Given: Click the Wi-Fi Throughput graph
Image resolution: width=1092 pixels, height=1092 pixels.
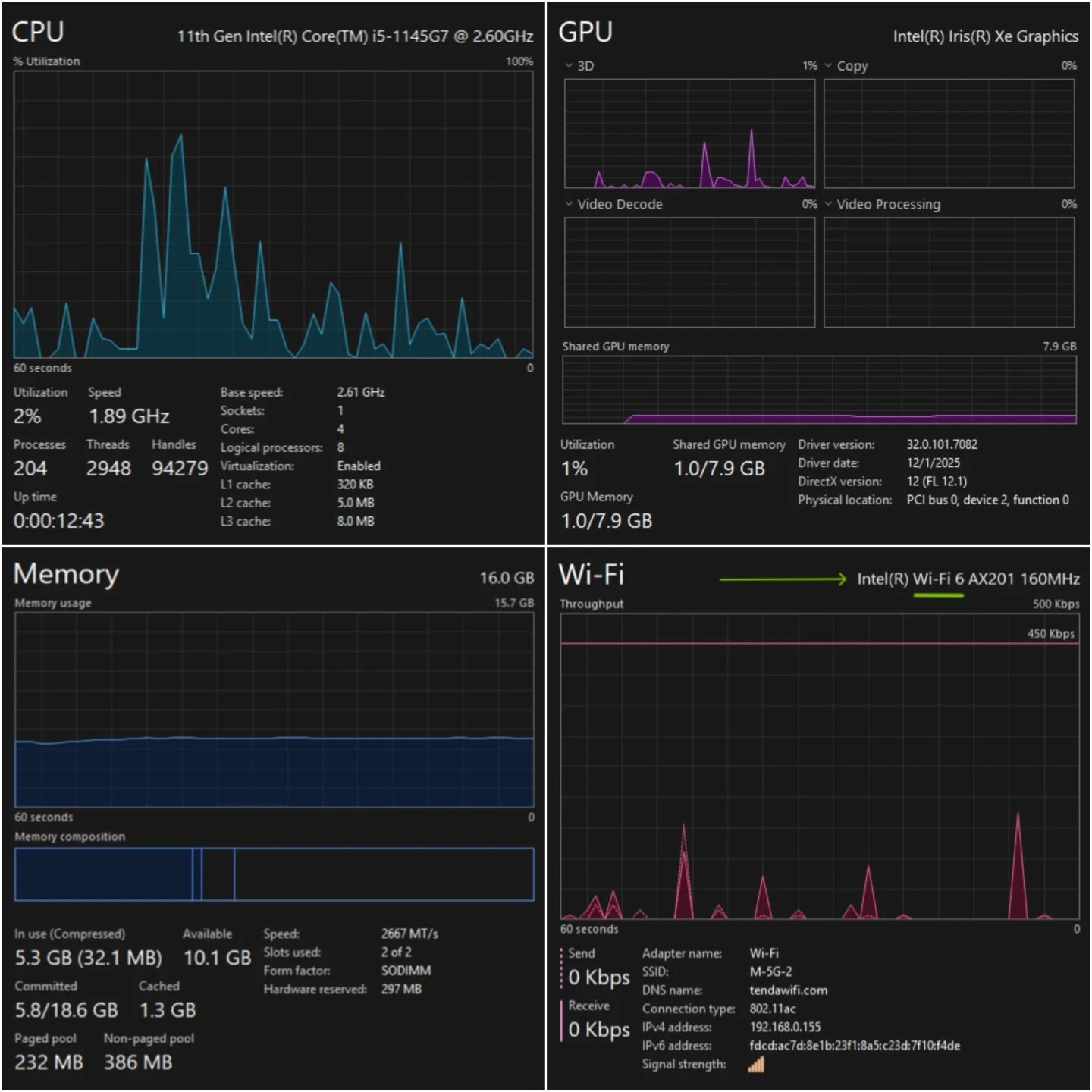Looking at the screenshot, I should click(819, 766).
